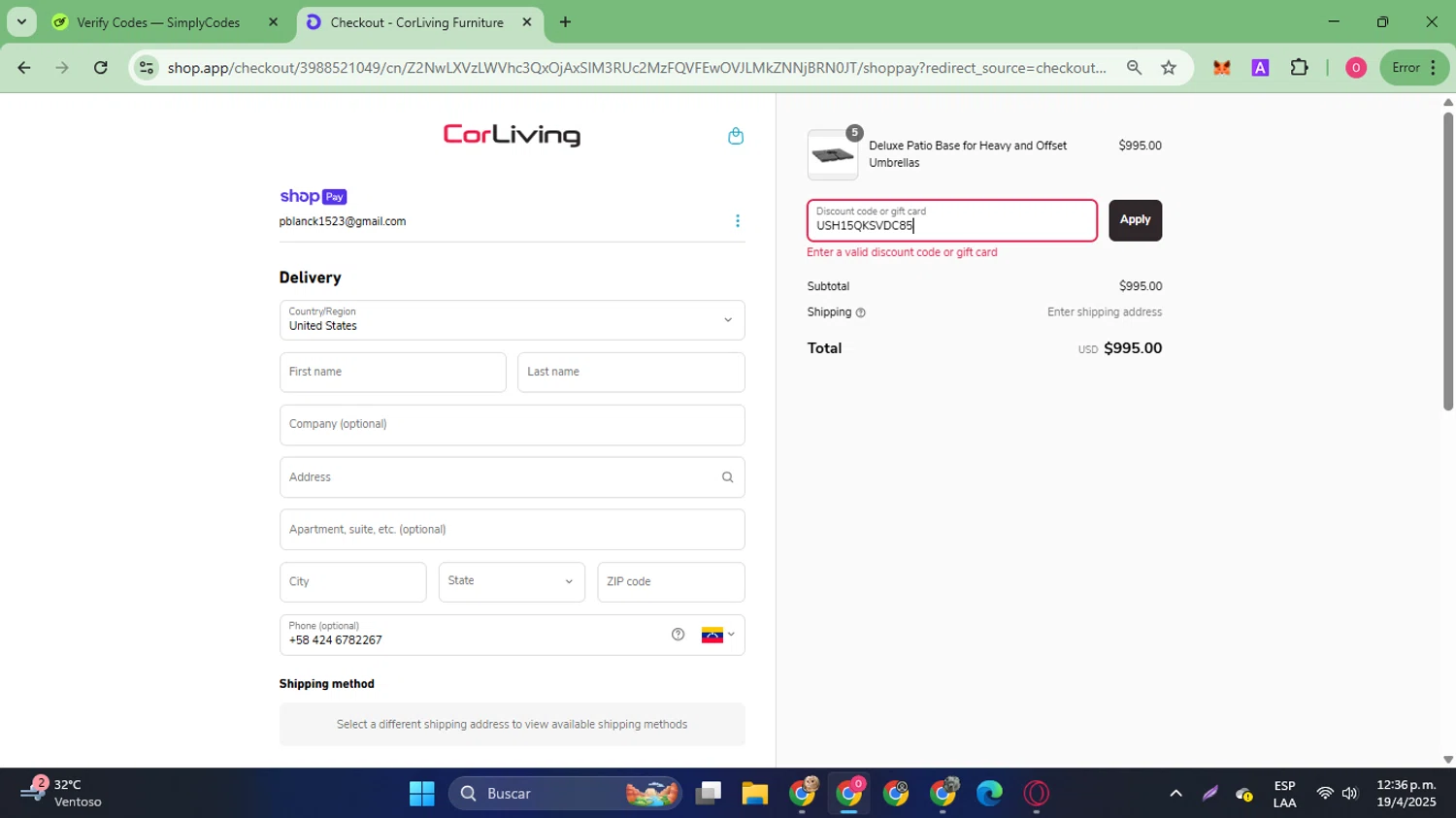
Task: Click the total amount $995.00
Action: click(x=1133, y=348)
